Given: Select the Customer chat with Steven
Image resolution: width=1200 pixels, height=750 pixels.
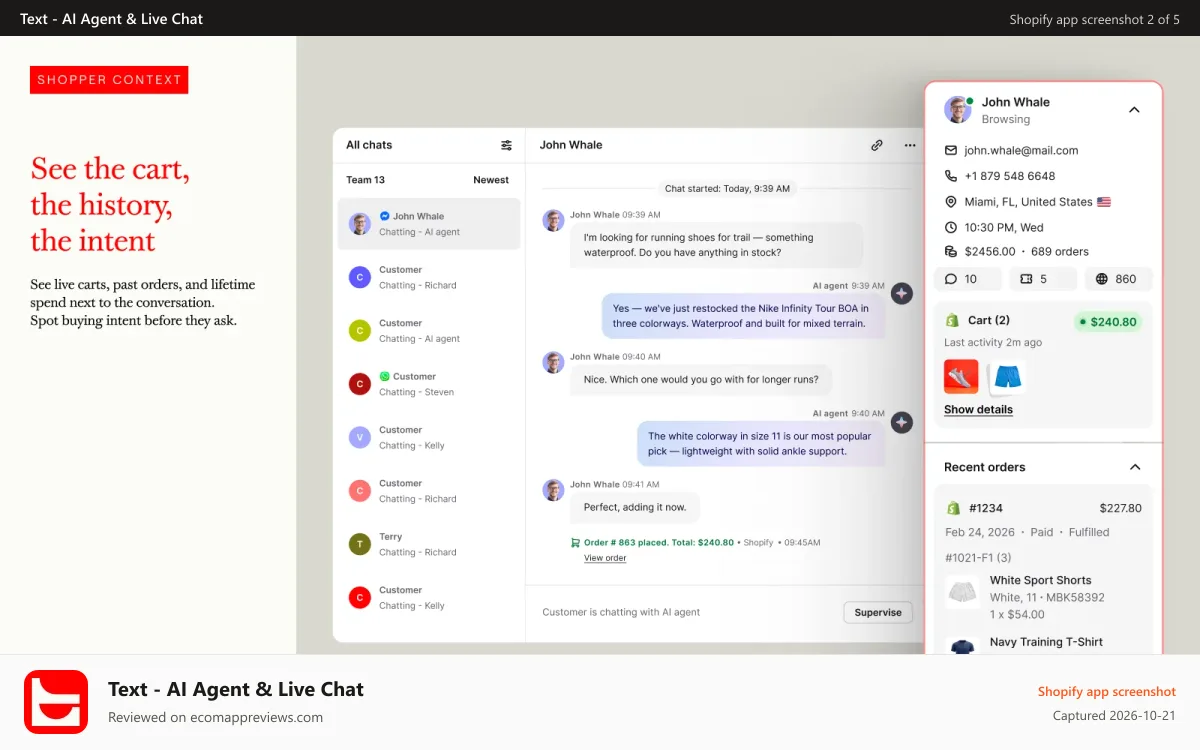Looking at the screenshot, I should point(429,384).
